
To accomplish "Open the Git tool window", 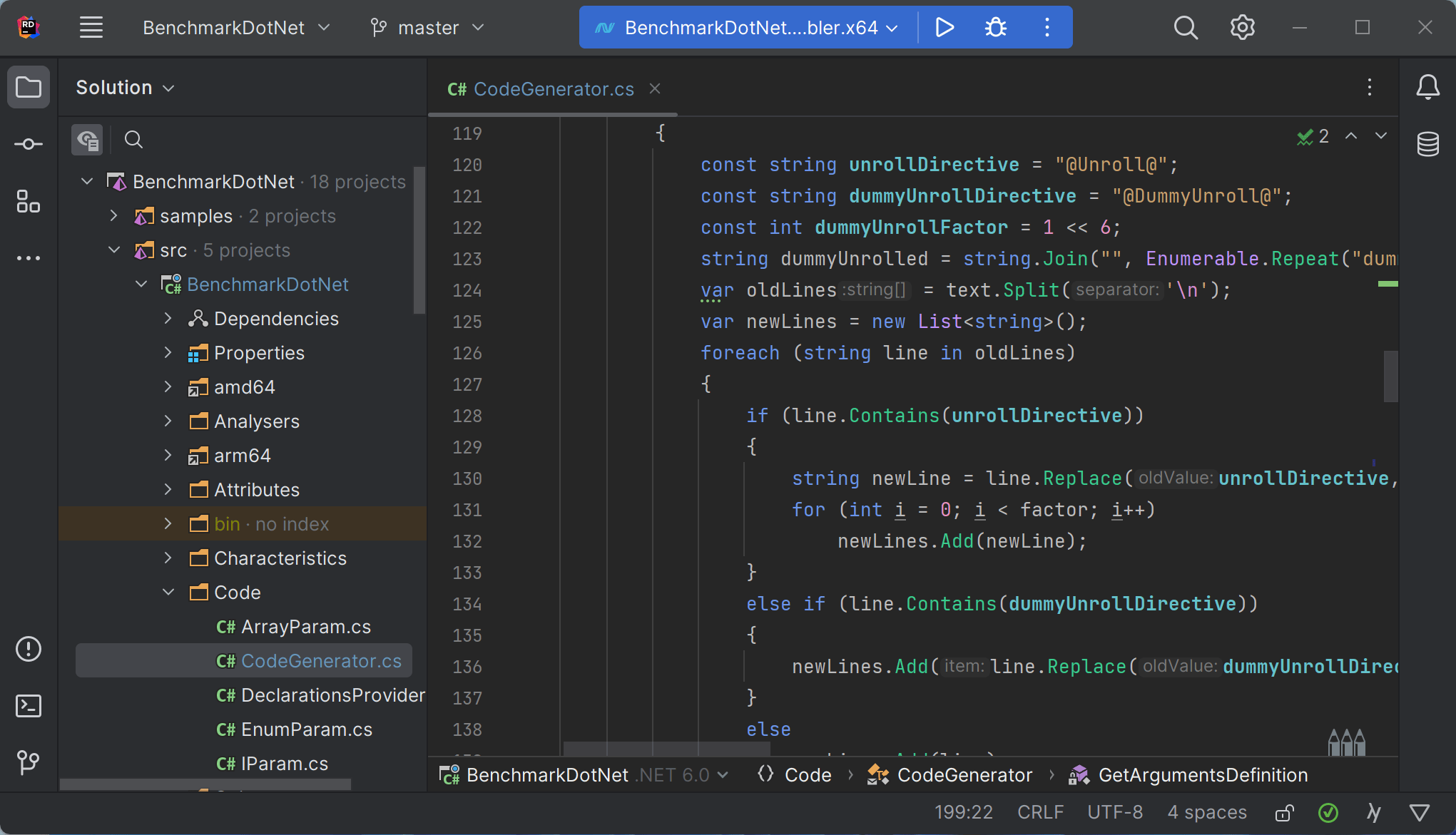I will 28,762.
